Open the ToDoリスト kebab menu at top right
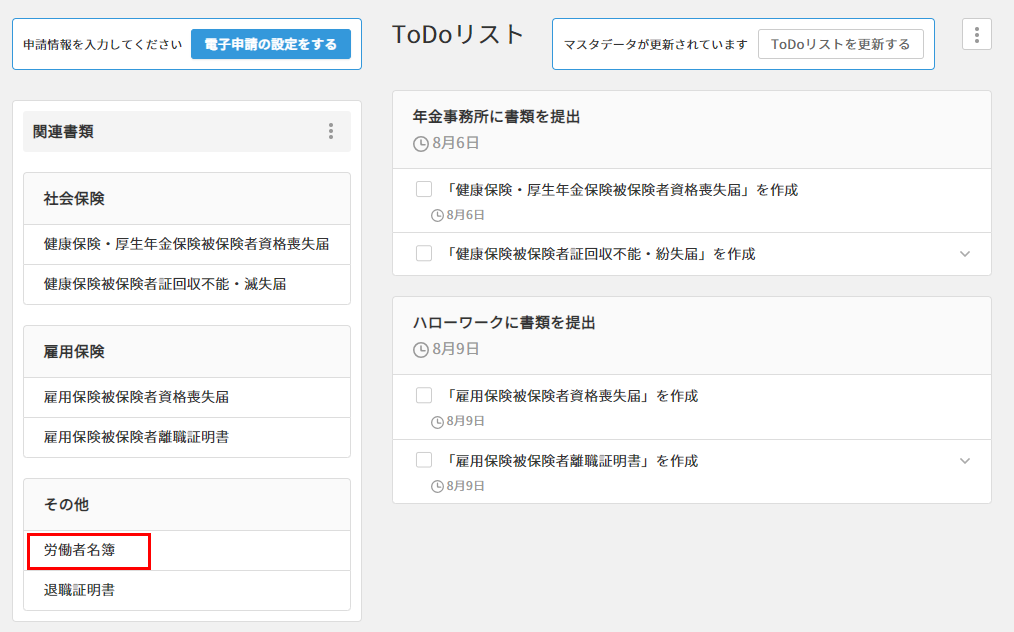 (x=976, y=34)
